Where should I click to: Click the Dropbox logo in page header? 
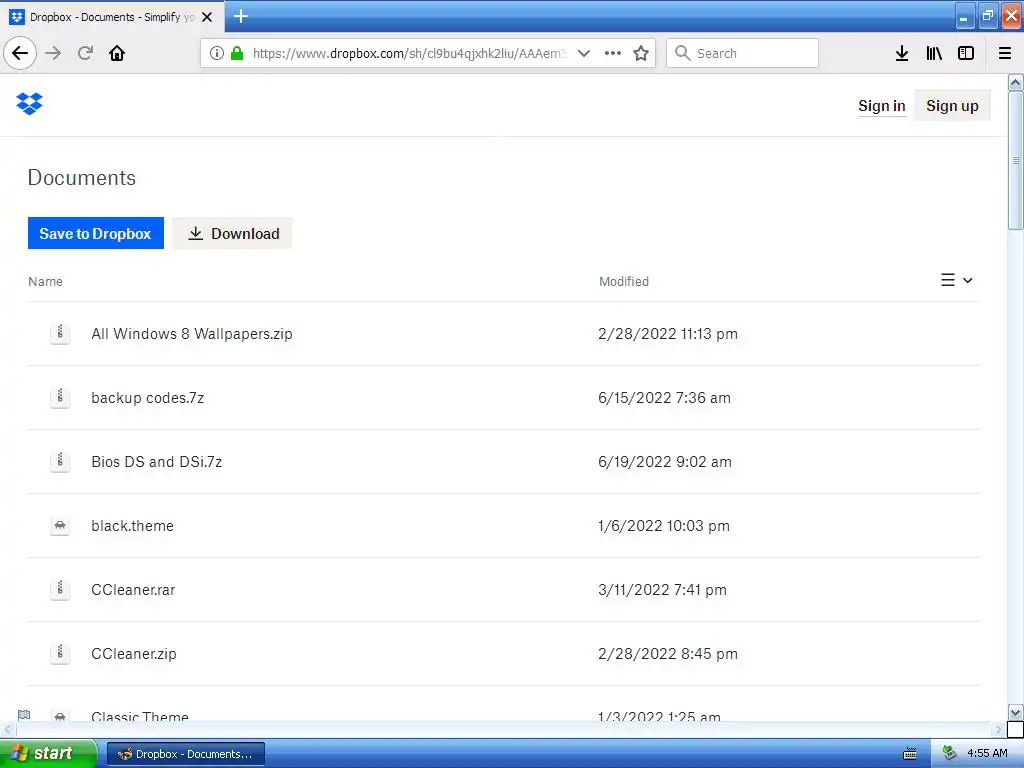[x=29, y=104]
